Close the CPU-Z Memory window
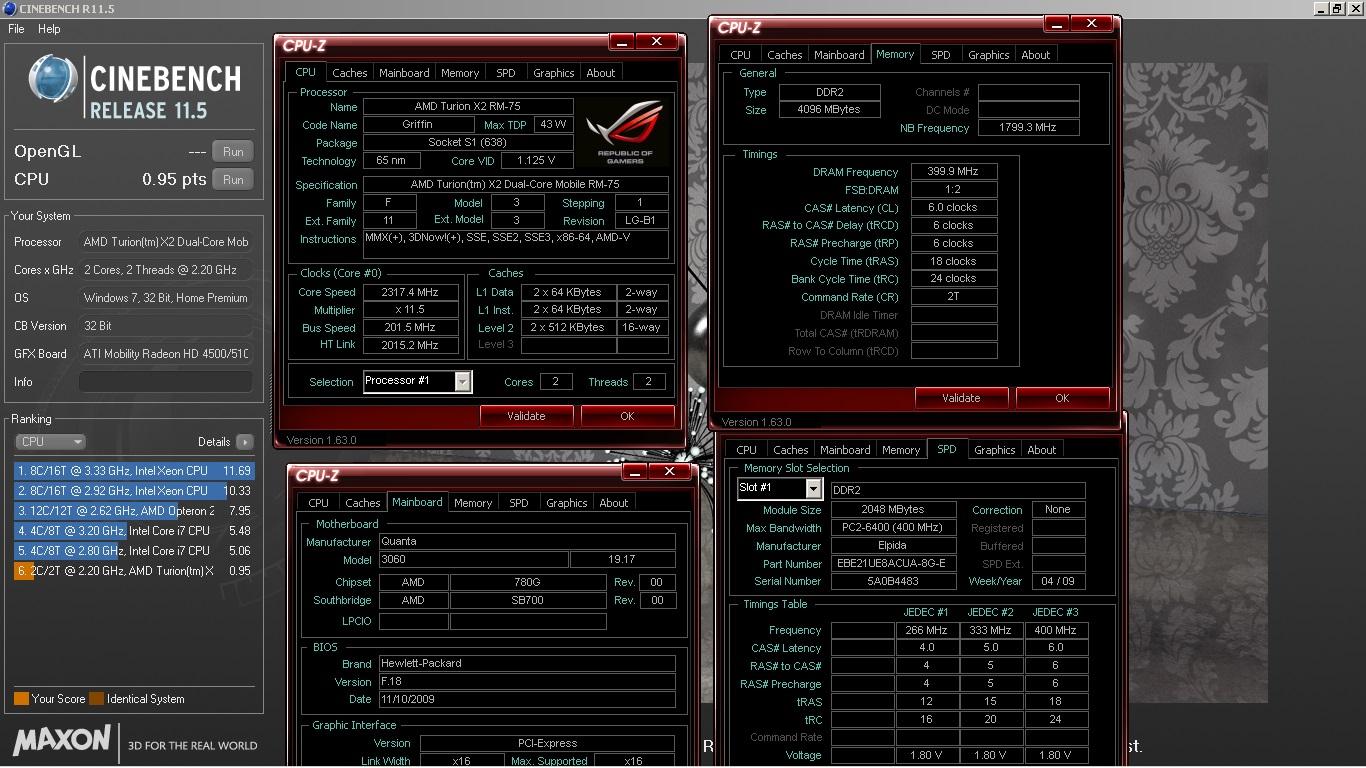 coord(1092,23)
